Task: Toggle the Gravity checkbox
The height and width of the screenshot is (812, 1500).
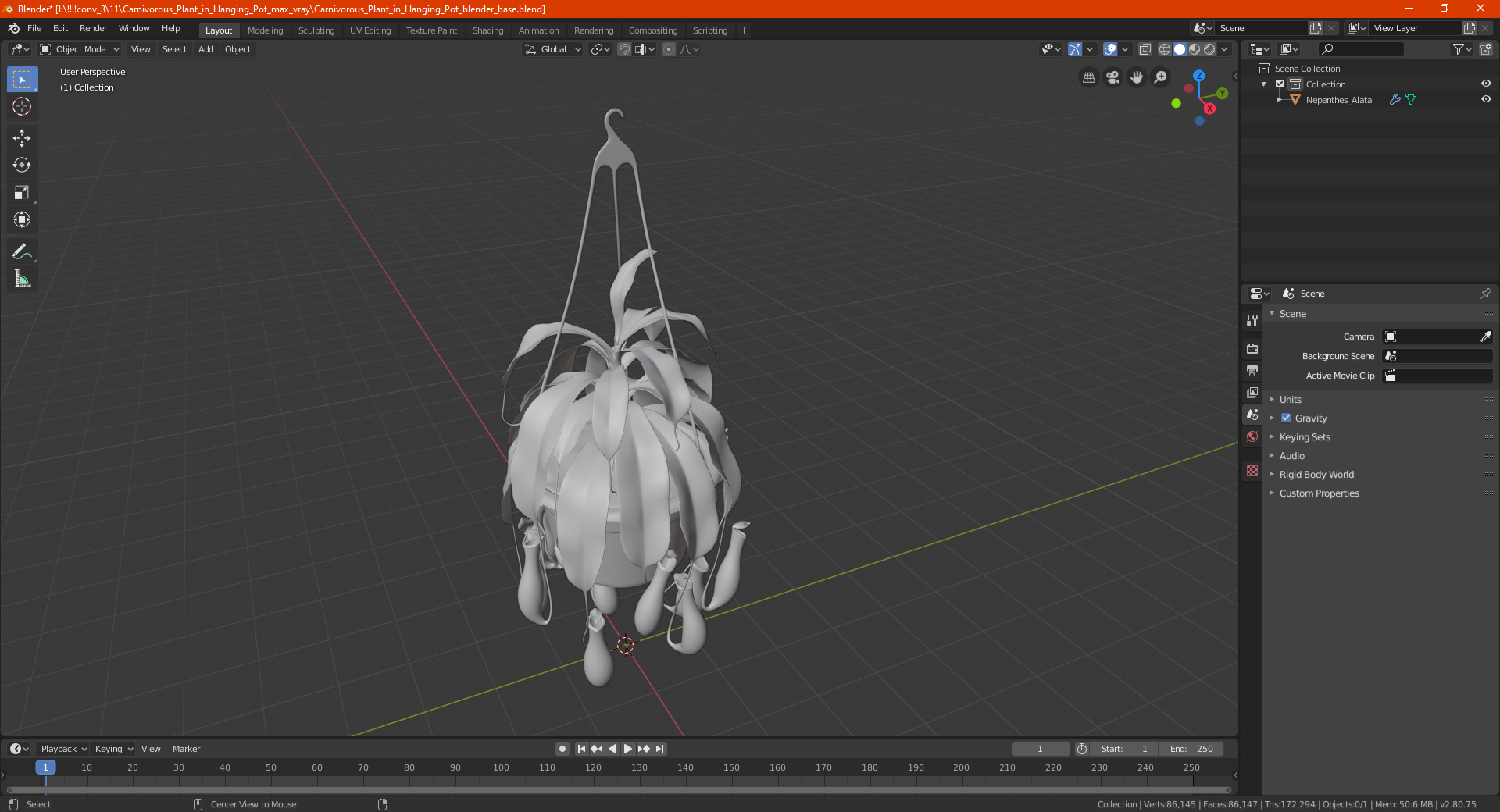Action: tap(1286, 418)
